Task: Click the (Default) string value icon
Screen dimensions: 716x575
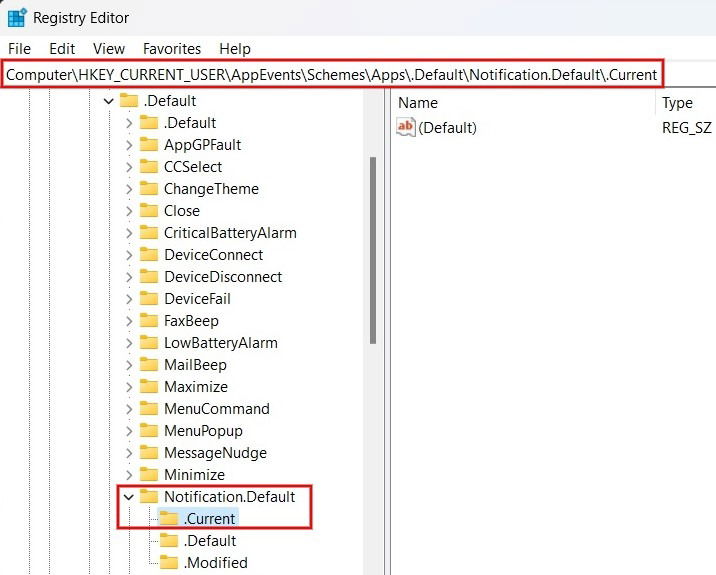Action: [405, 127]
